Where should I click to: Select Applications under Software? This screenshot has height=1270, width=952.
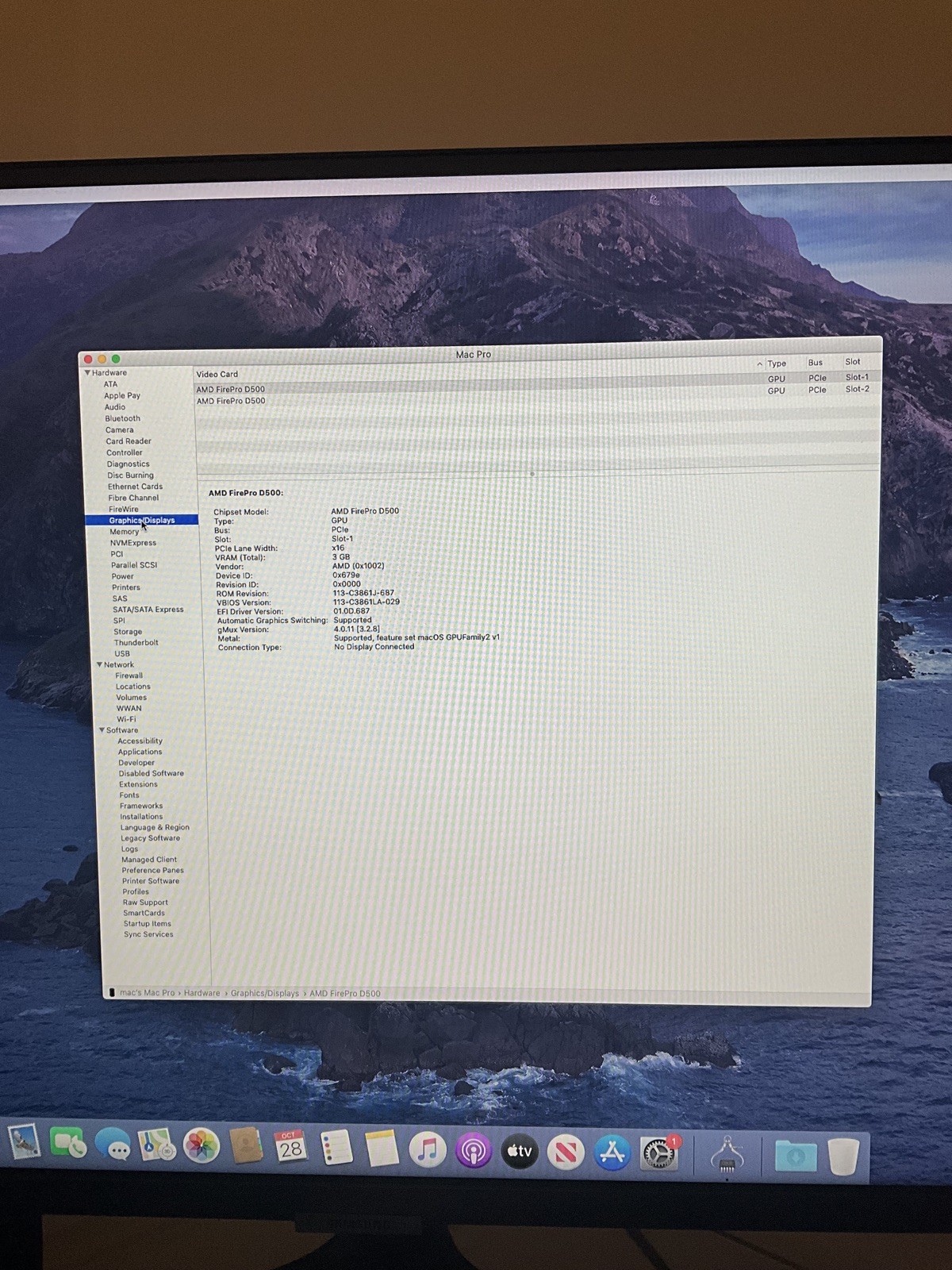[140, 752]
